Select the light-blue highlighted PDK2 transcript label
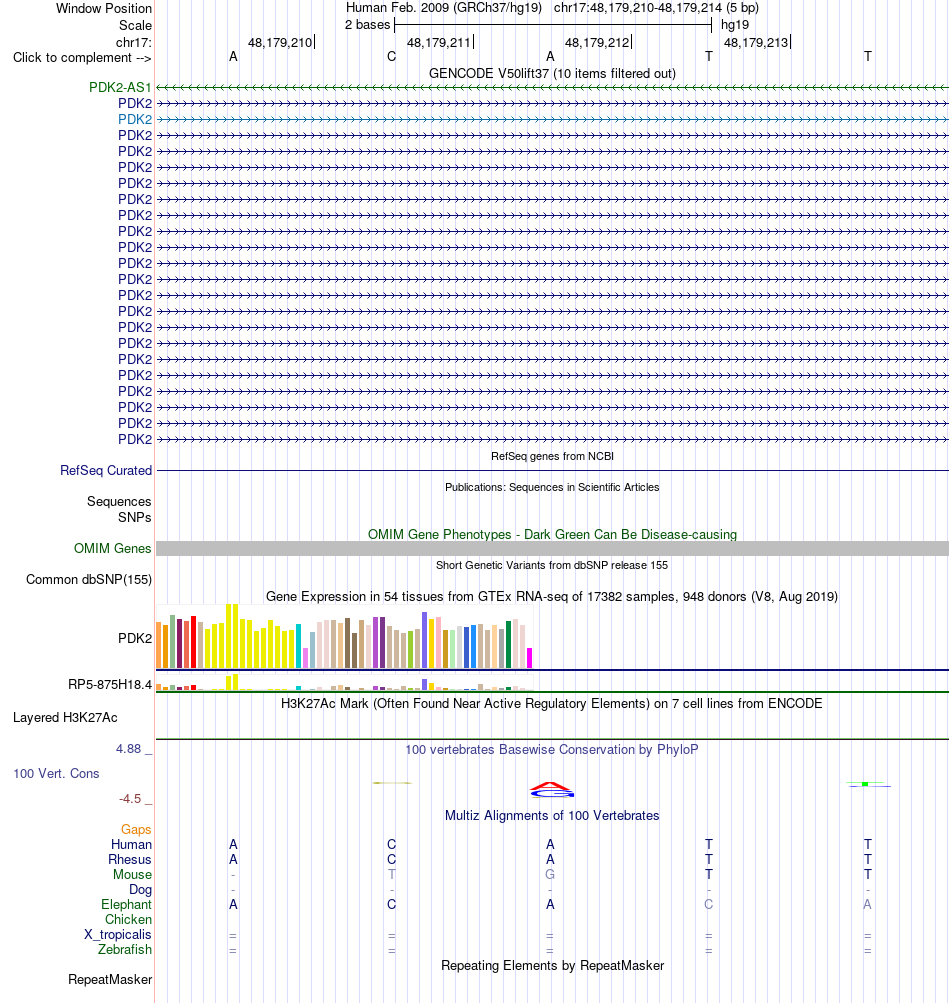 tap(135, 119)
